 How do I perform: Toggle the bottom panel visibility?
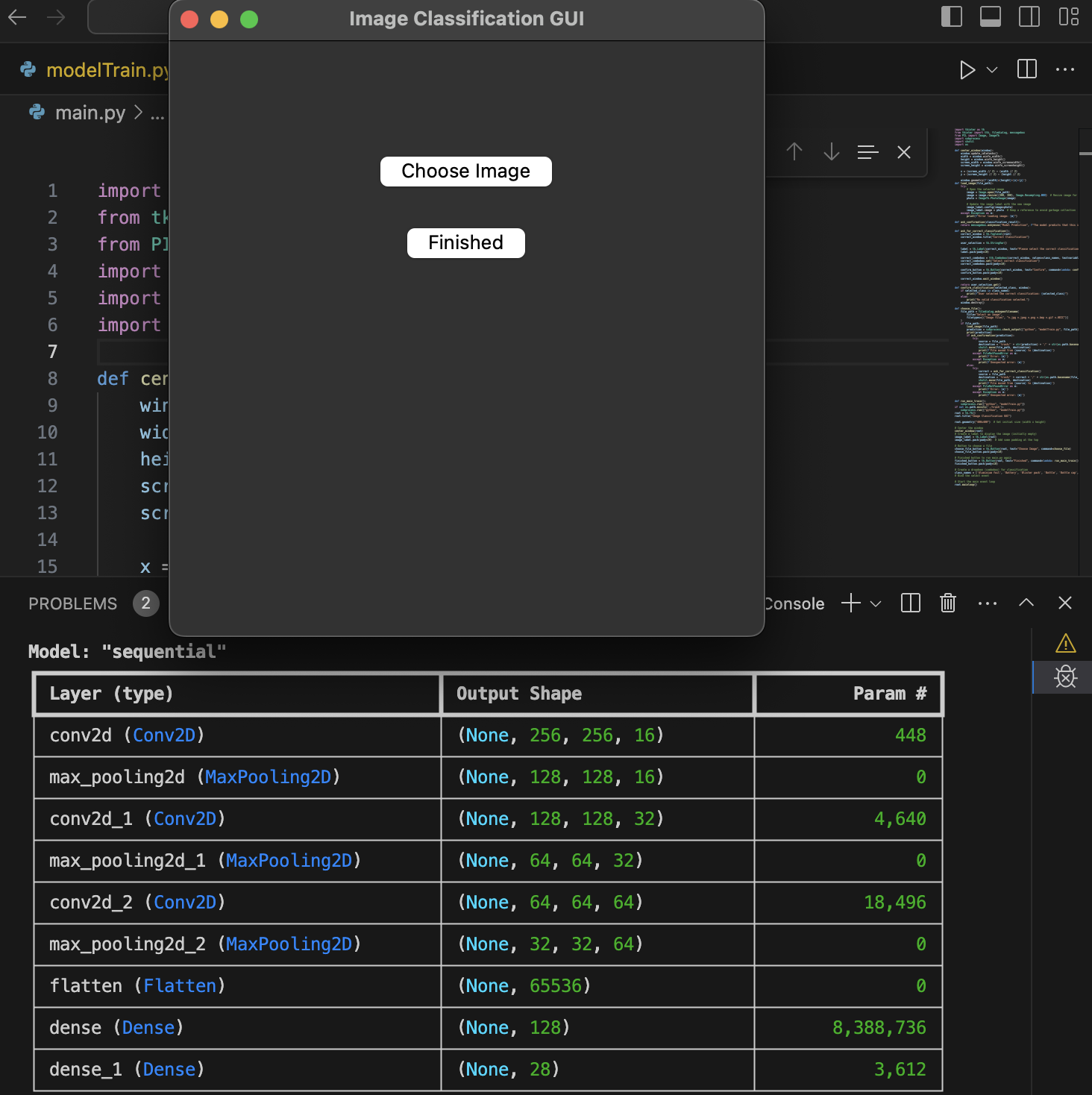click(991, 16)
